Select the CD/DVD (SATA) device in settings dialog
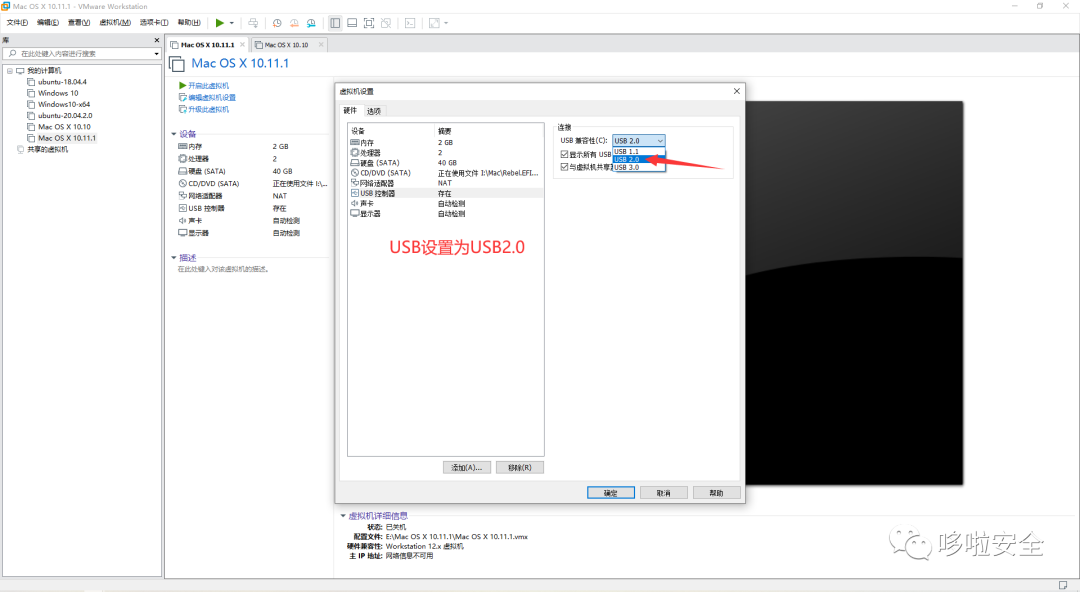Viewport: 1080px width, 592px height. [445, 173]
